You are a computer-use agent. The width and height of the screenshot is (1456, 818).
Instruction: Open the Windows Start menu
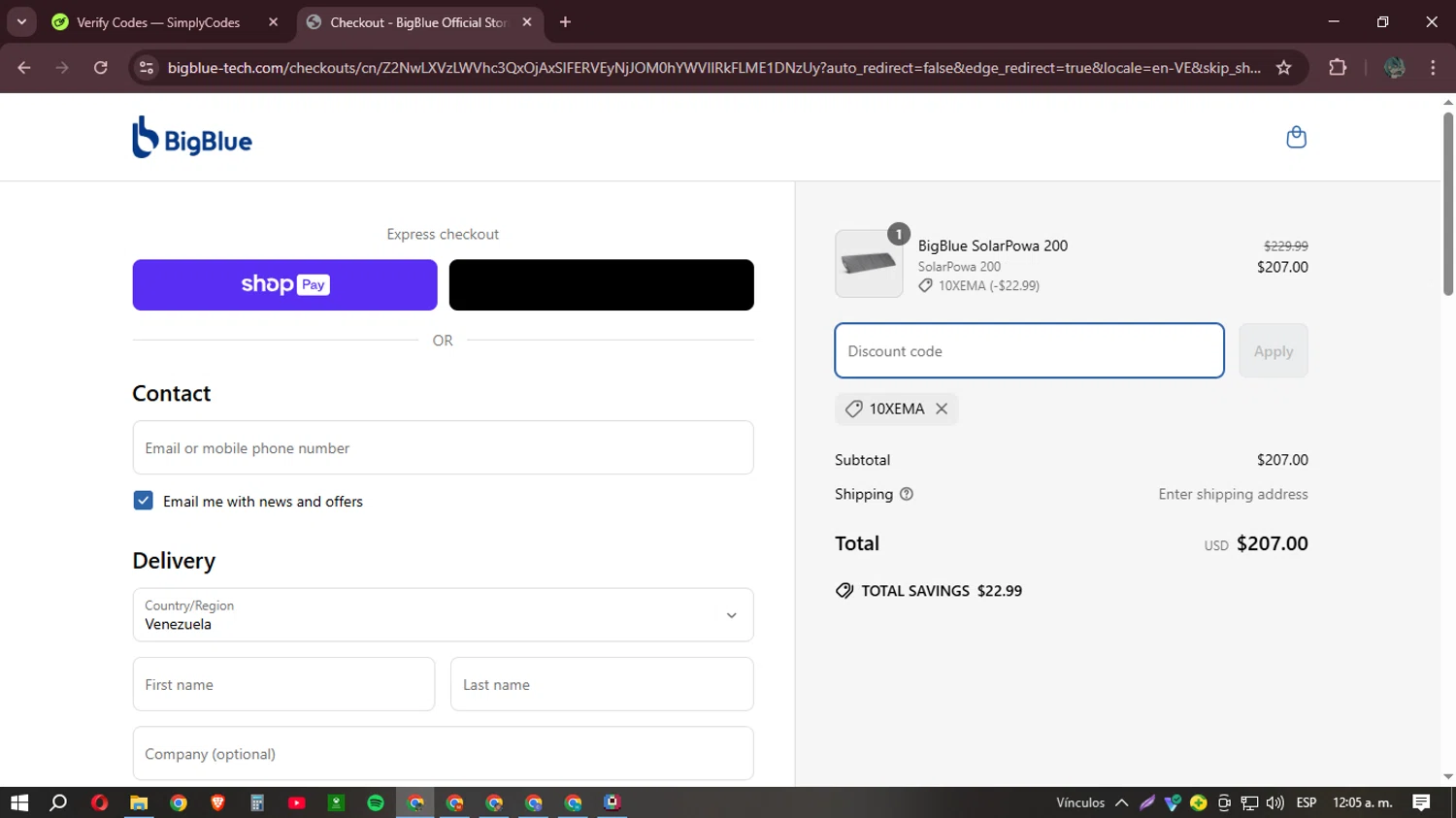point(19,802)
